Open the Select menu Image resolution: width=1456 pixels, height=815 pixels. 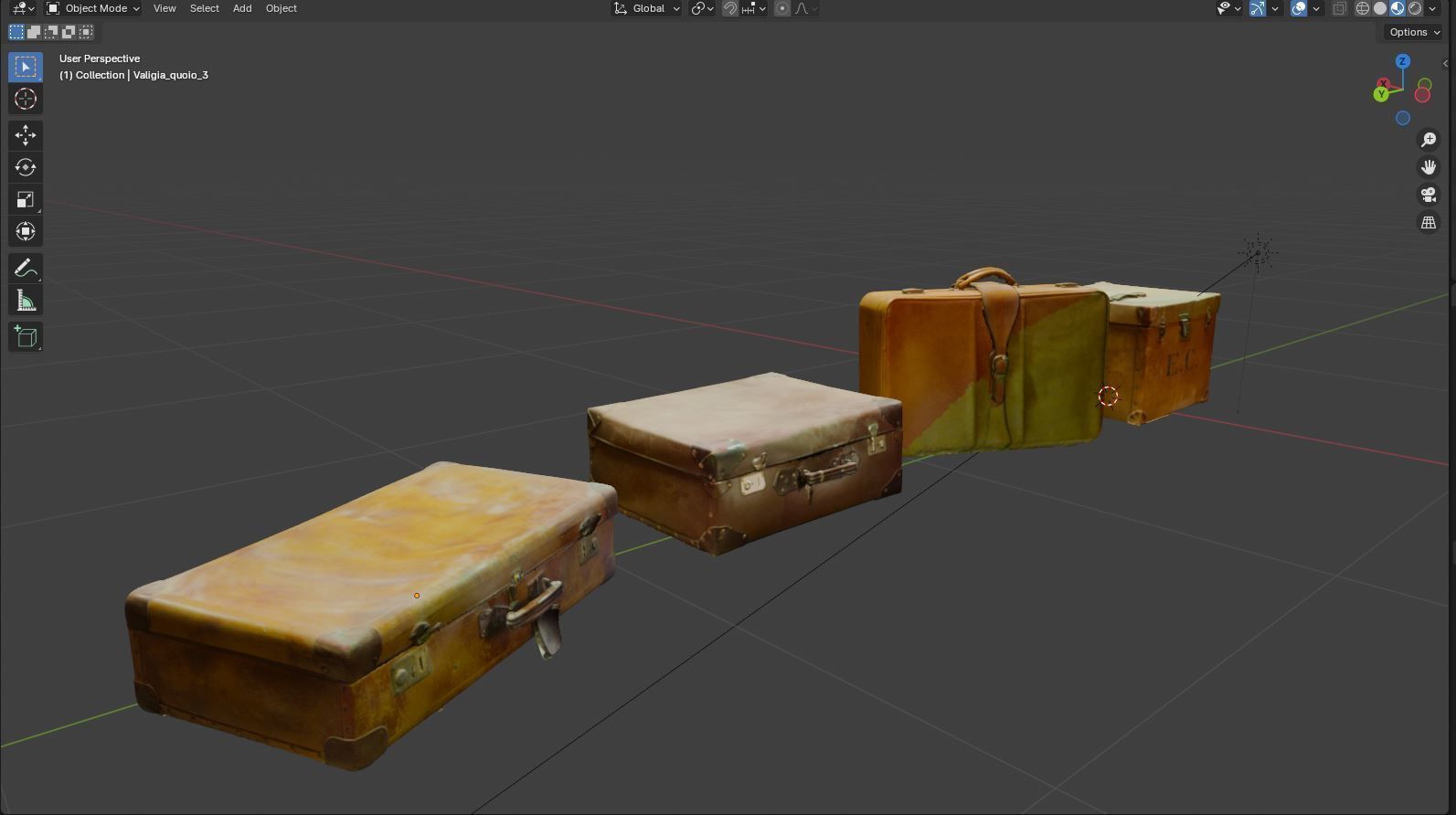click(204, 8)
